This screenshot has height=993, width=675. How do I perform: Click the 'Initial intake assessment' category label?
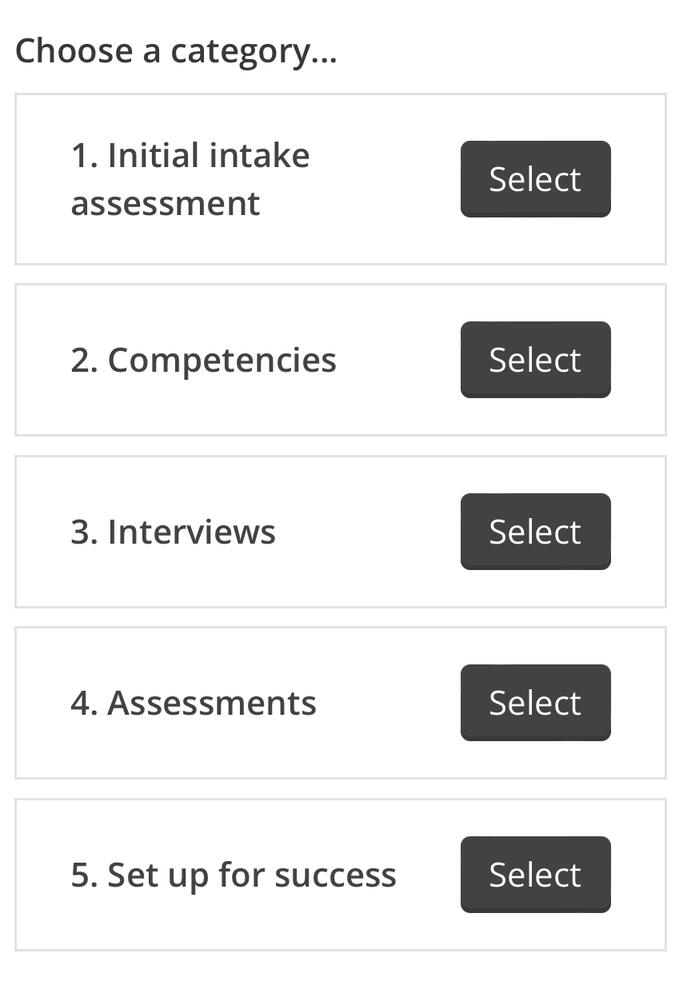tap(188, 179)
